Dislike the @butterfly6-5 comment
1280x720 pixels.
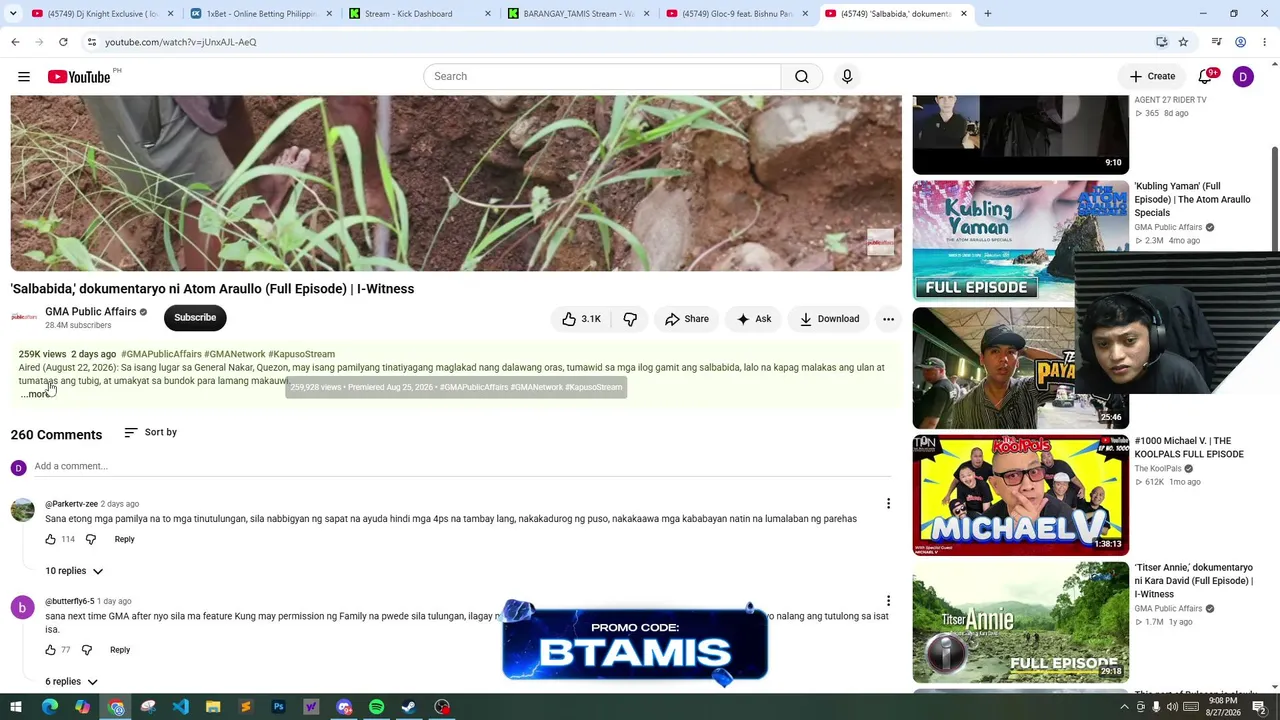click(87, 650)
